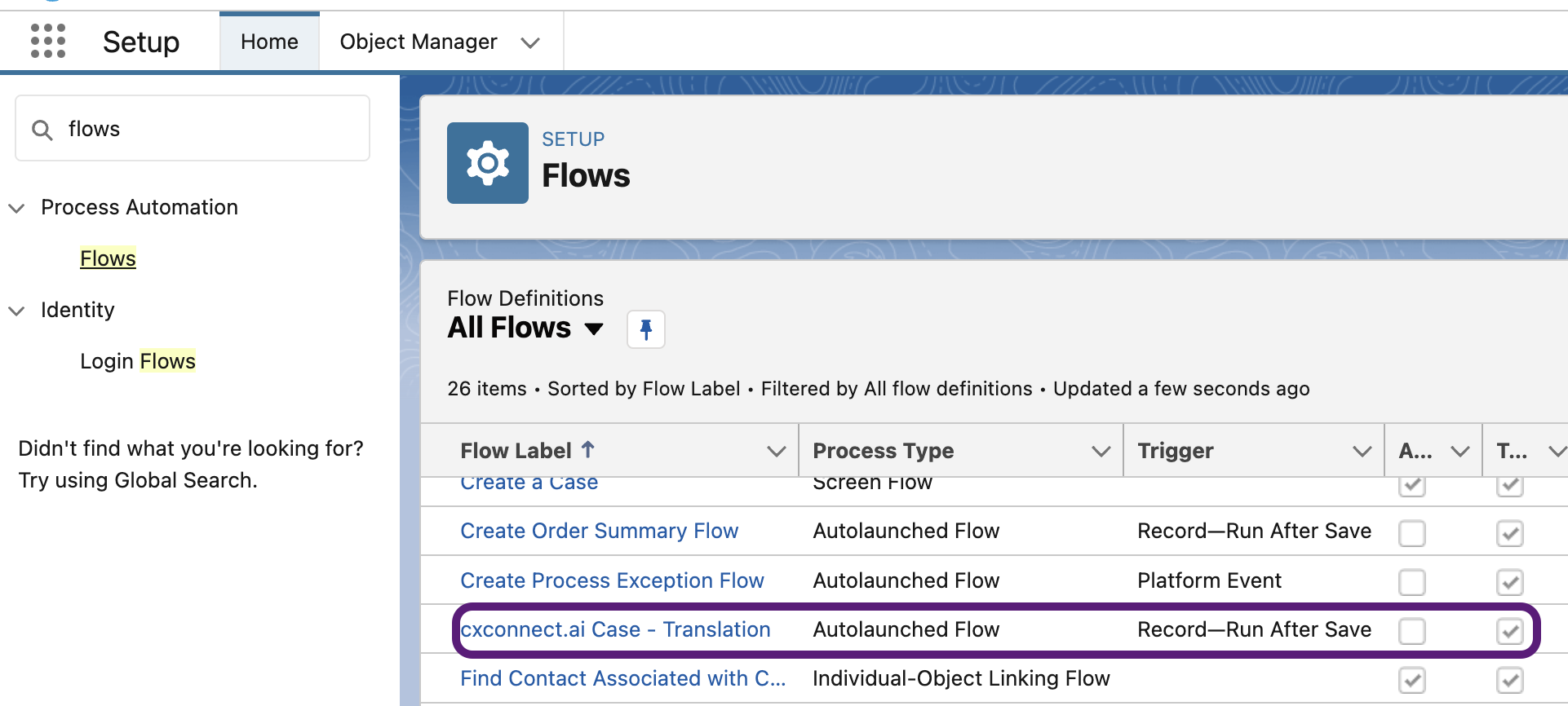Open Process Type column menu chevron

[1101, 451]
